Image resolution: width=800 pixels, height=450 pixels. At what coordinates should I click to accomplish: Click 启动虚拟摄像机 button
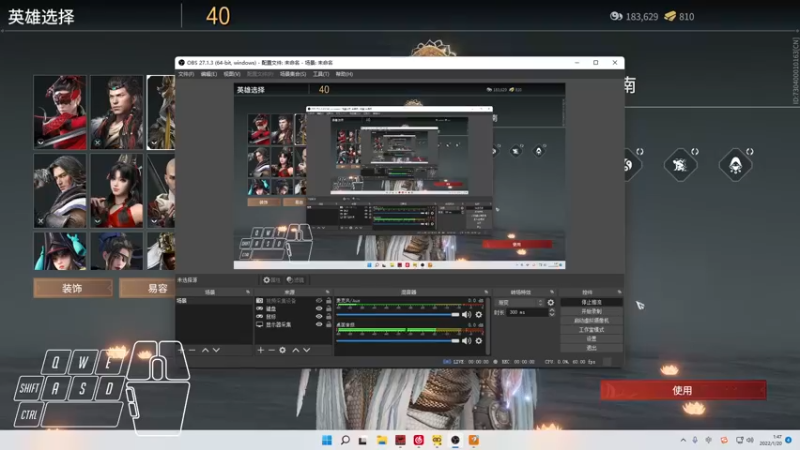click(x=591, y=320)
